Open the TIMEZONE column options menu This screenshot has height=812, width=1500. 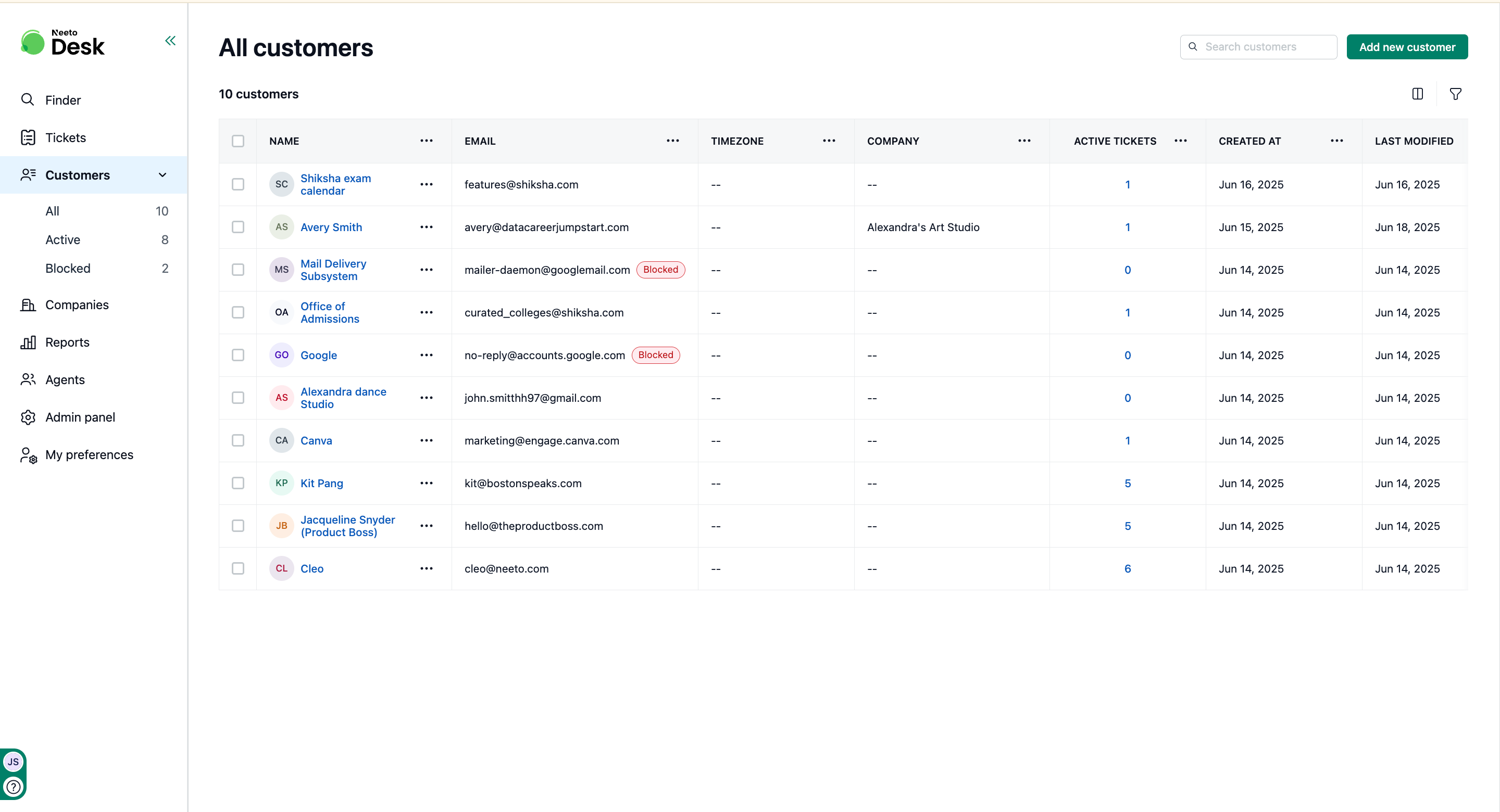click(829, 141)
